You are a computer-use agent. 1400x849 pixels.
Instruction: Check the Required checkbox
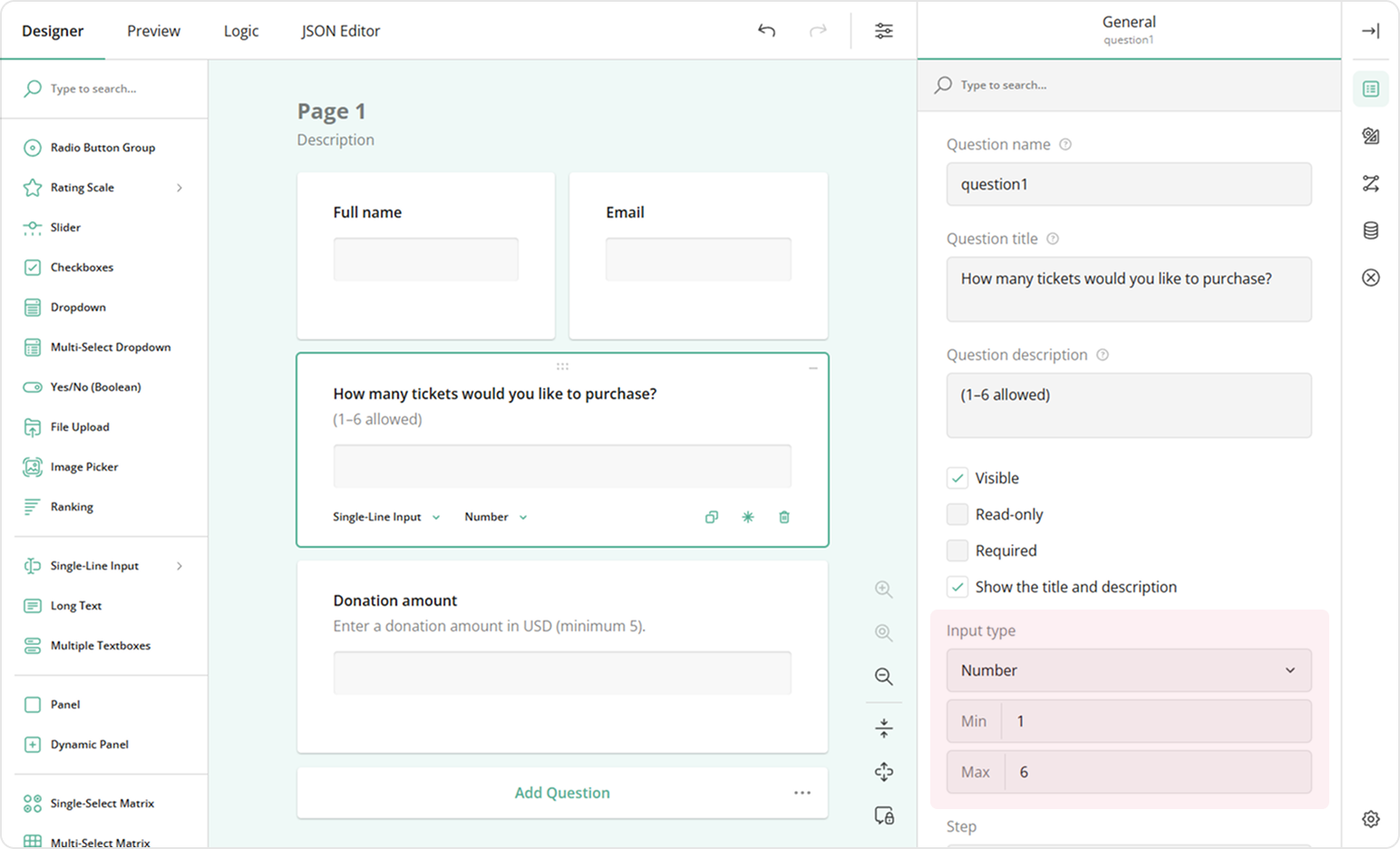[x=958, y=551]
